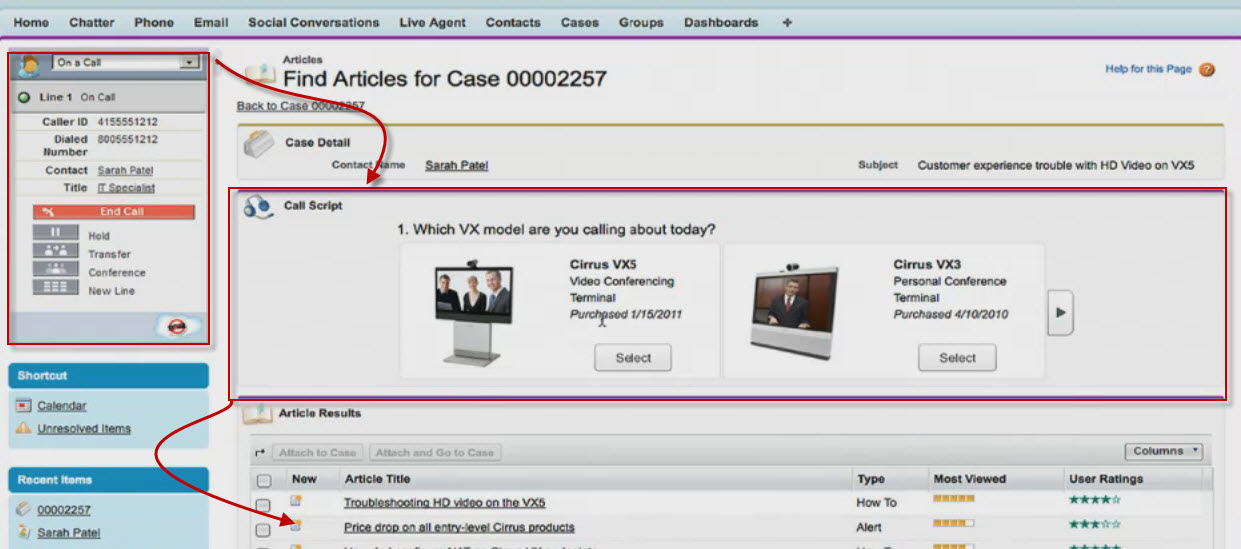Screen dimensions: 1241x549
Task: Open Sarah Patel link in Case Detail
Action: coord(457,165)
